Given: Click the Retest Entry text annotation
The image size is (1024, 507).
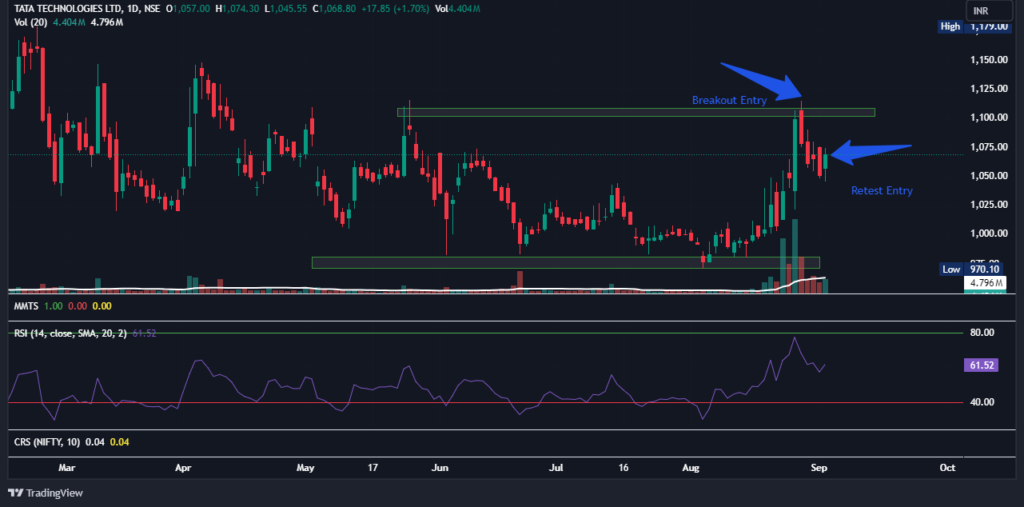Looking at the screenshot, I should point(881,190).
